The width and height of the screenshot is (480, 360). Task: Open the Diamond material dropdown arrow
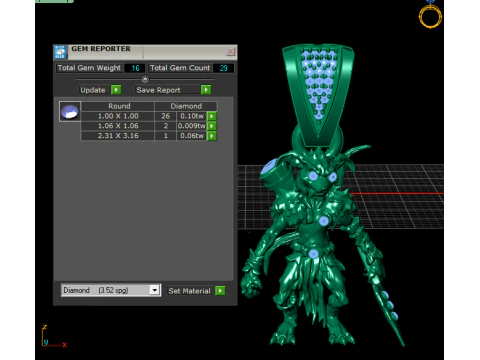point(154,290)
